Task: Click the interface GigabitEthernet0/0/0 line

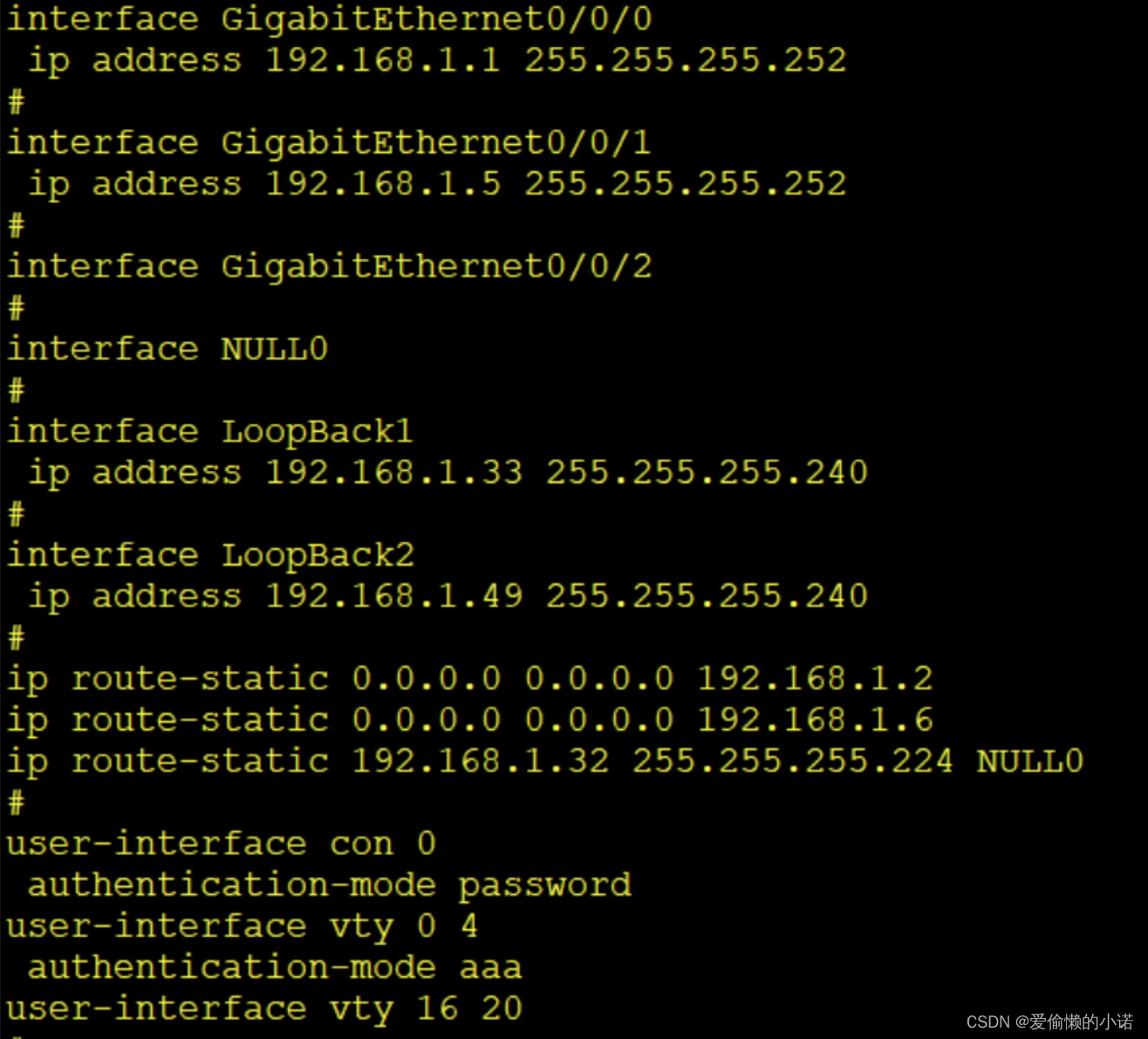Action: (330, 19)
